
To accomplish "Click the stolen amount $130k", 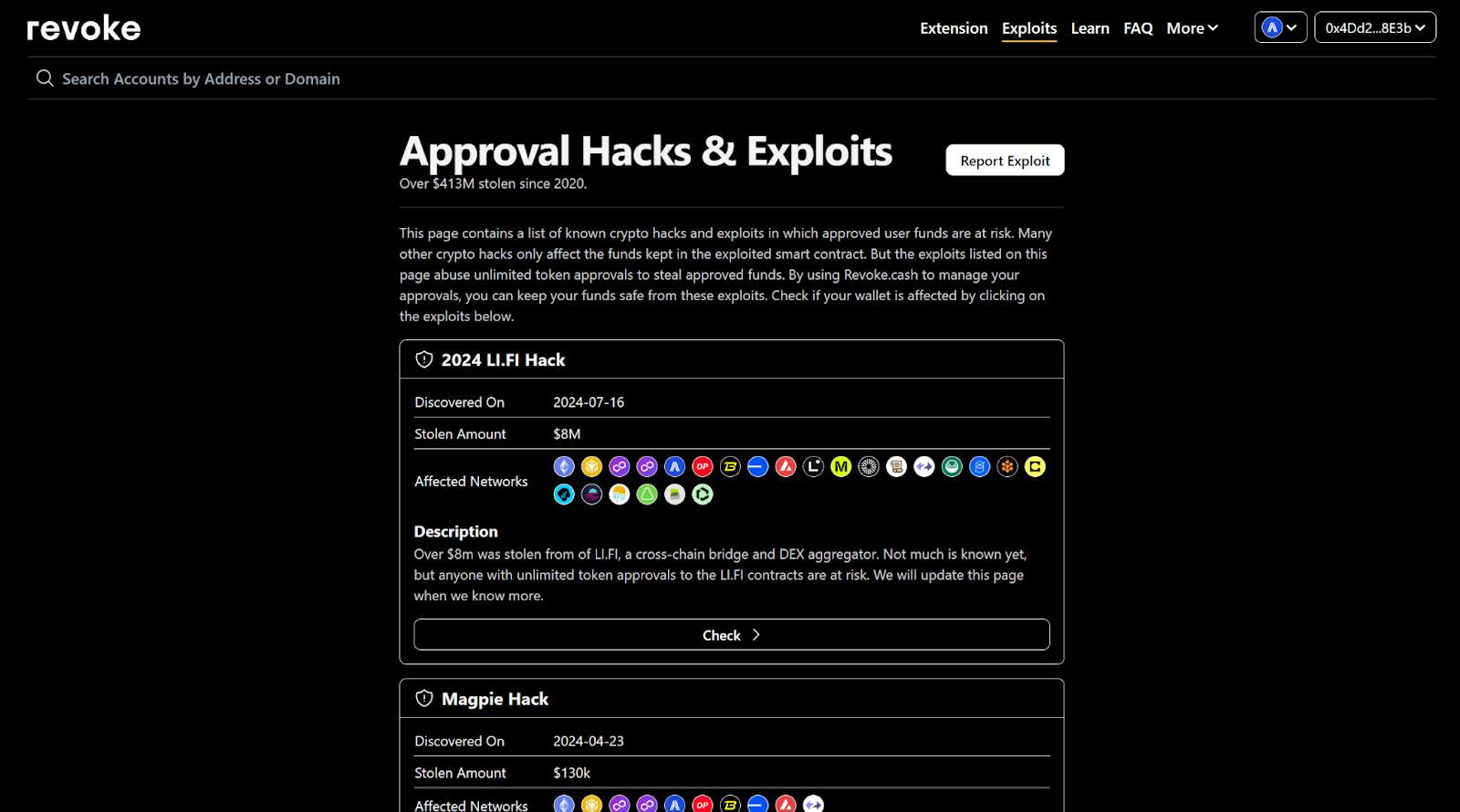I will 571,773.
